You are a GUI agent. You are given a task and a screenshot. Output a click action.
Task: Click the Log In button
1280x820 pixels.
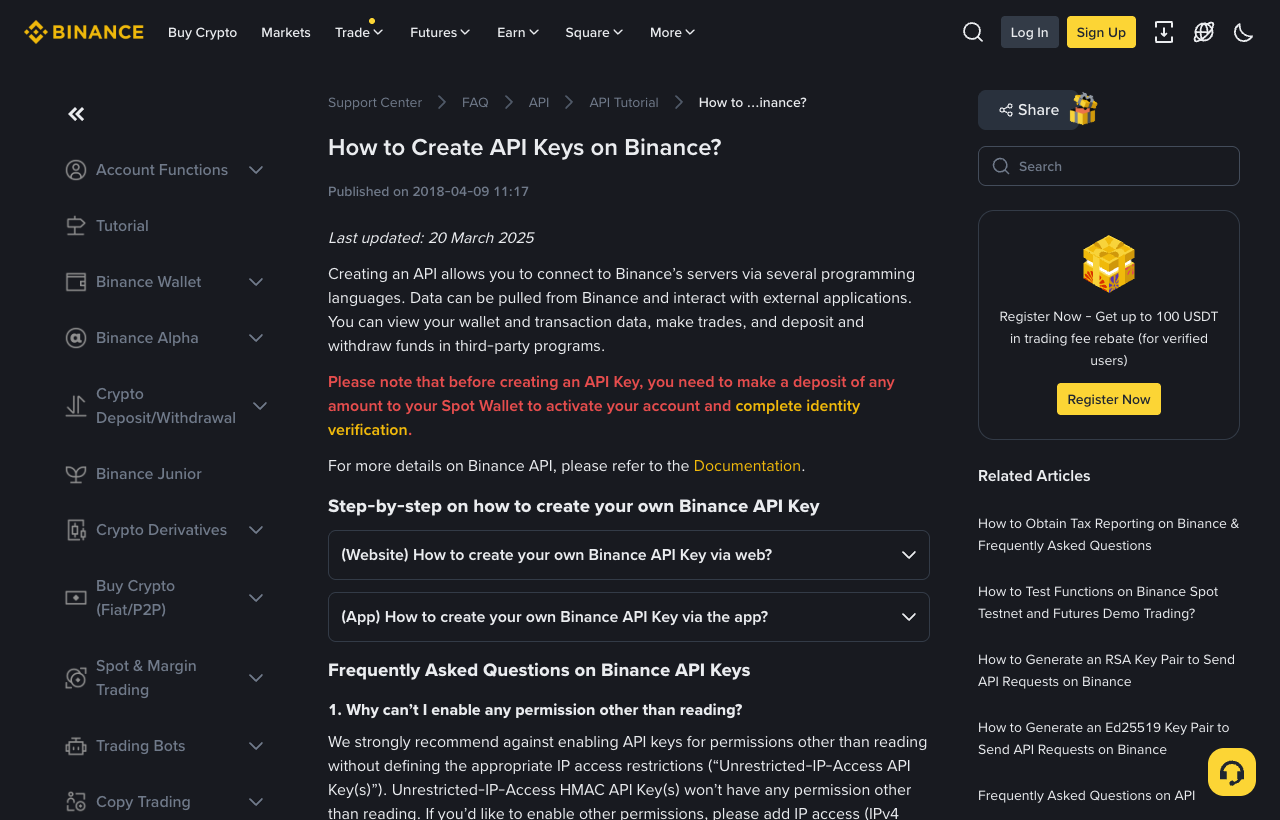(x=1030, y=32)
